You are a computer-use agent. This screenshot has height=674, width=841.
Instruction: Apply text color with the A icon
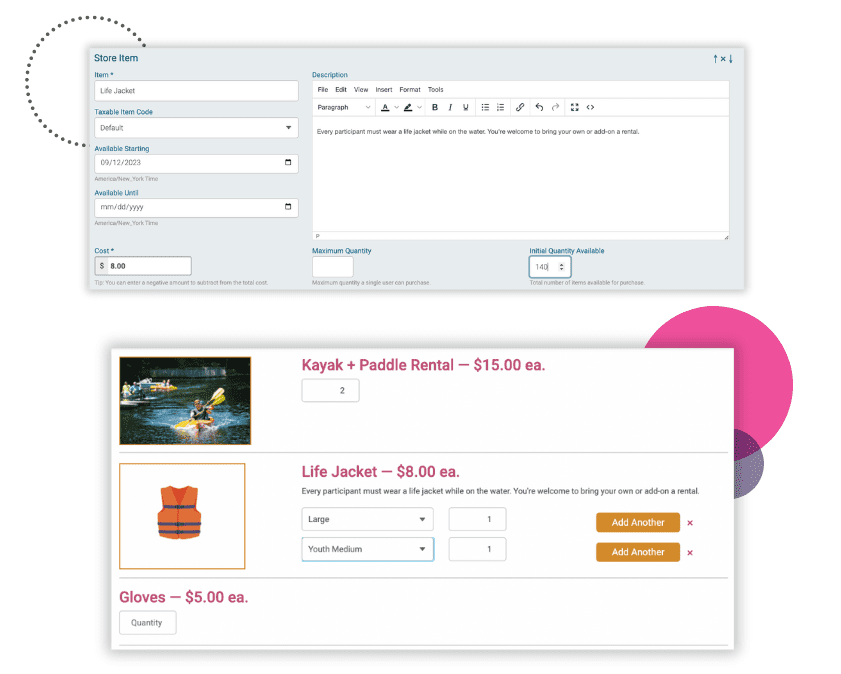coord(385,107)
